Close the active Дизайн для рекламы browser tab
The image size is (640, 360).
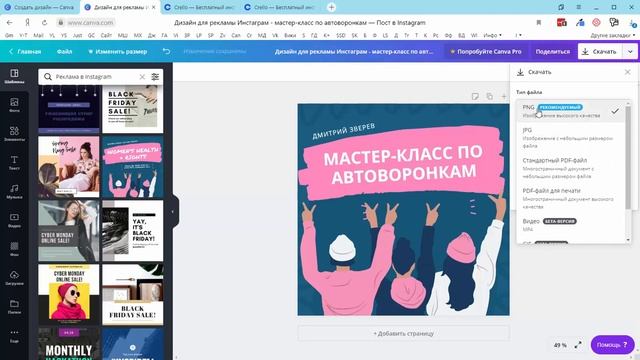click(x=153, y=7)
